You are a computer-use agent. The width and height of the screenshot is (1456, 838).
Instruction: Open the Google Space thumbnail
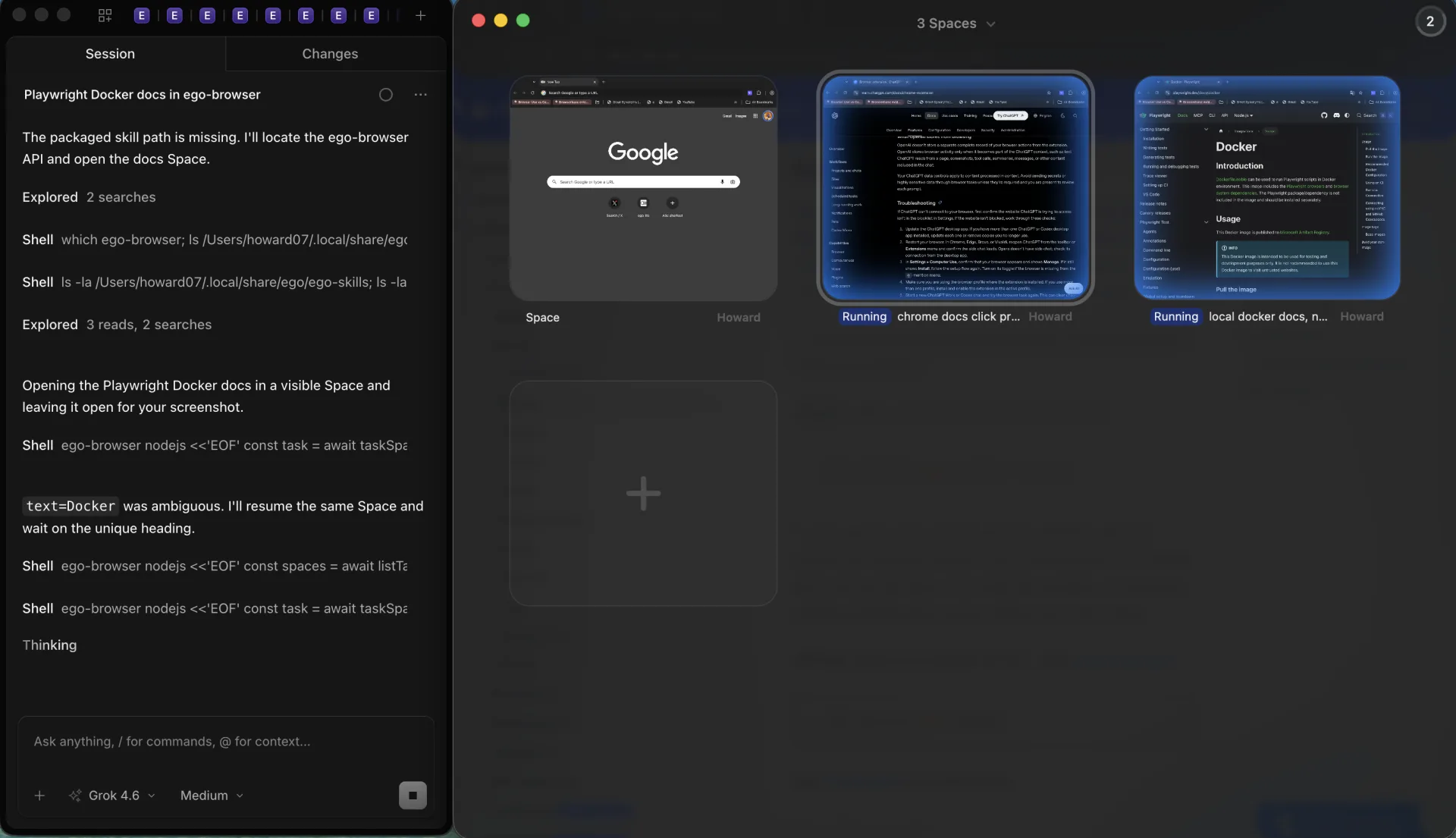pyautogui.click(x=643, y=188)
